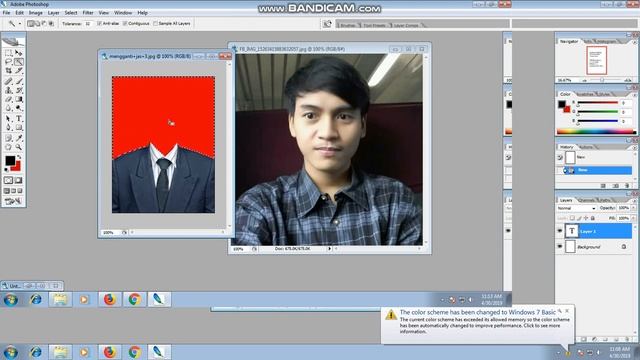This screenshot has width=640, height=360.
Task: Select the Dodge tool
Action: [x=19, y=108]
